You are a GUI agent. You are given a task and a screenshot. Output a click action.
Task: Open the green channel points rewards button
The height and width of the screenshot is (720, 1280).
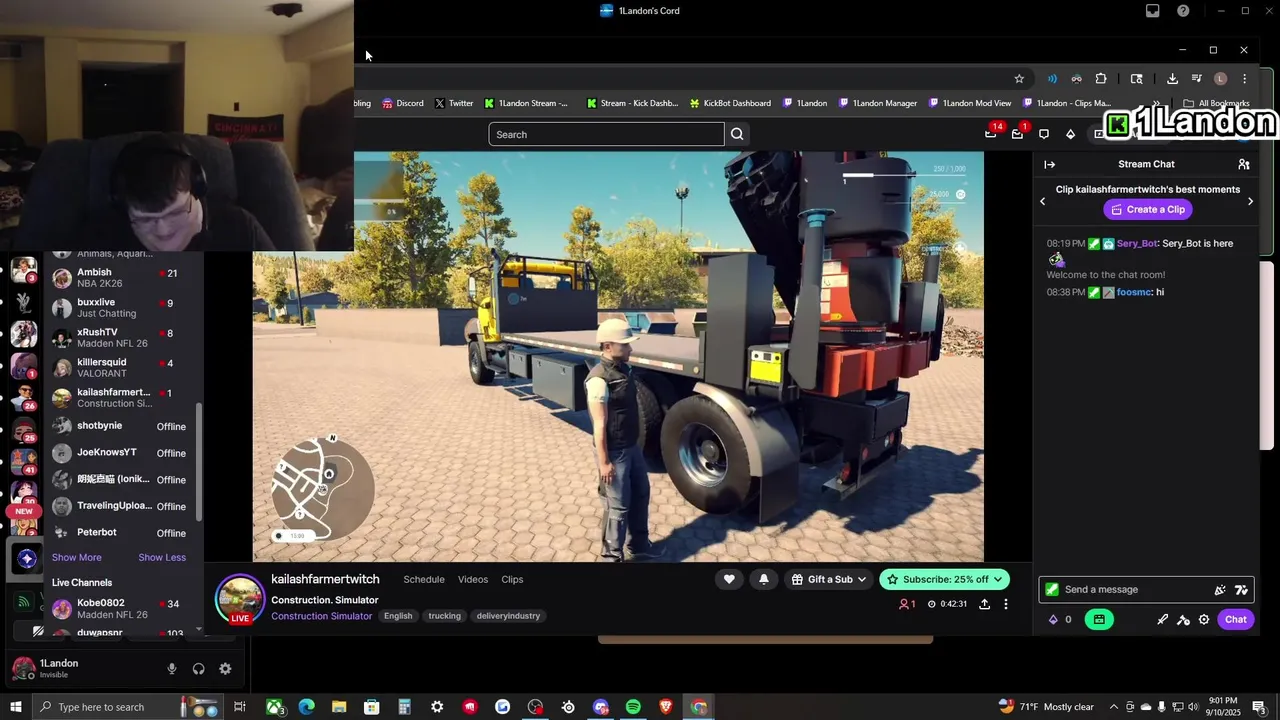pyautogui.click(x=1099, y=619)
